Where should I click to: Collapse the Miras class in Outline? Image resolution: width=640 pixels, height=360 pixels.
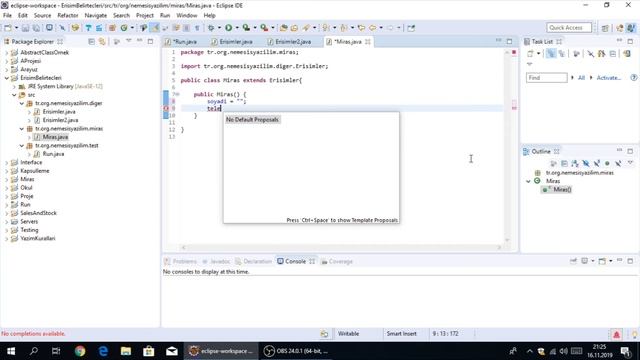click(x=529, y=181)
